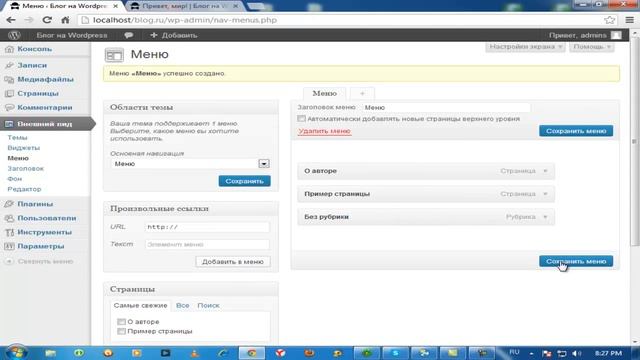Click the Параметры sidebar icon
The width and height of the screenshot is (640, 360).
[x=9, y=246]
